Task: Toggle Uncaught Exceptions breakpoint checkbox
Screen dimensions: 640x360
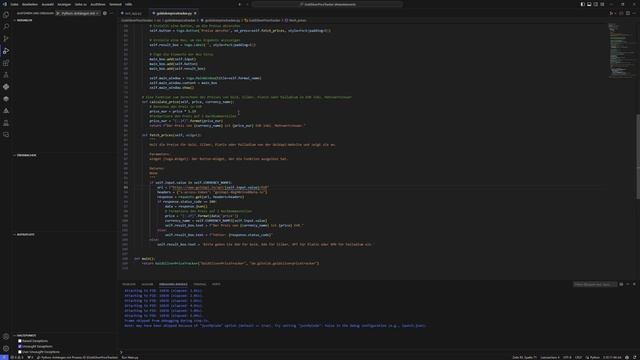Action: (x=20, y=346)
